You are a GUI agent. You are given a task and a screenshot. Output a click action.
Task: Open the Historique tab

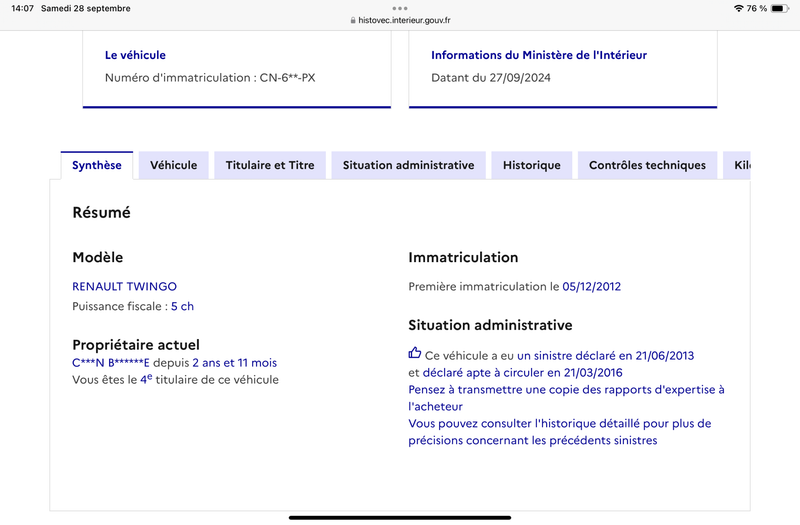click(x=532, y=165)
